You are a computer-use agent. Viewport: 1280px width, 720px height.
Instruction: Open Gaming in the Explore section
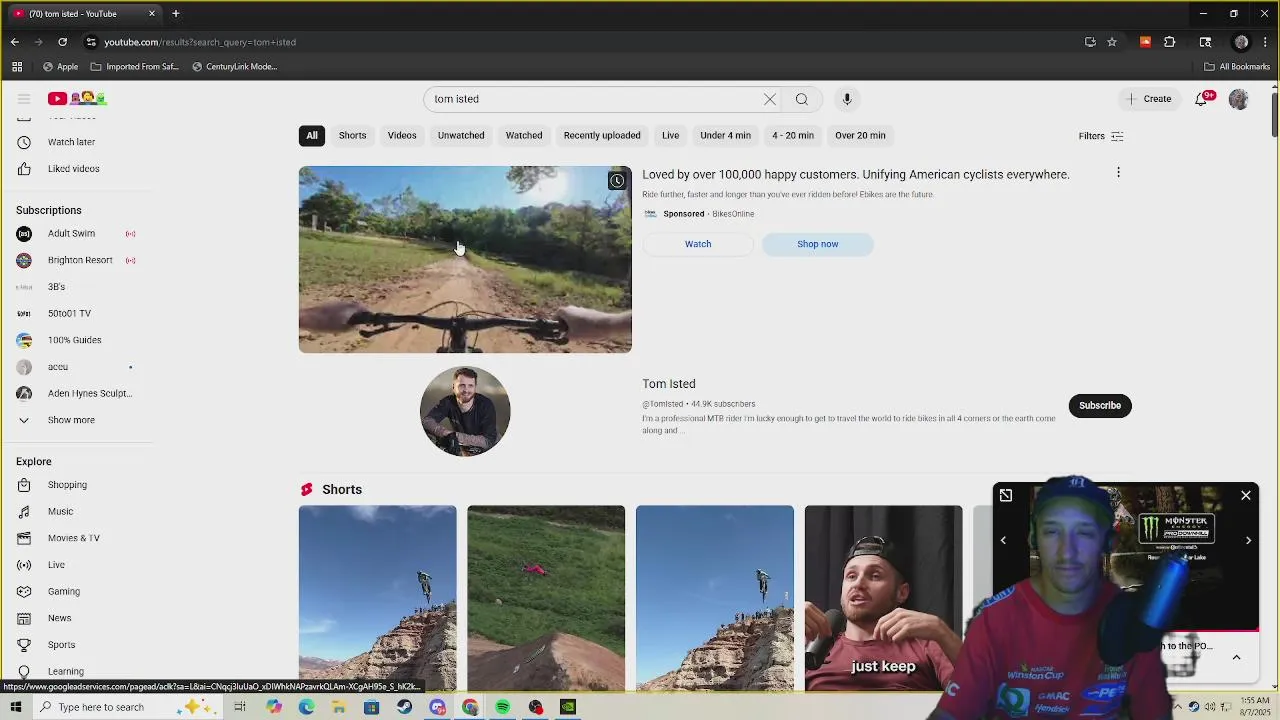63,591
